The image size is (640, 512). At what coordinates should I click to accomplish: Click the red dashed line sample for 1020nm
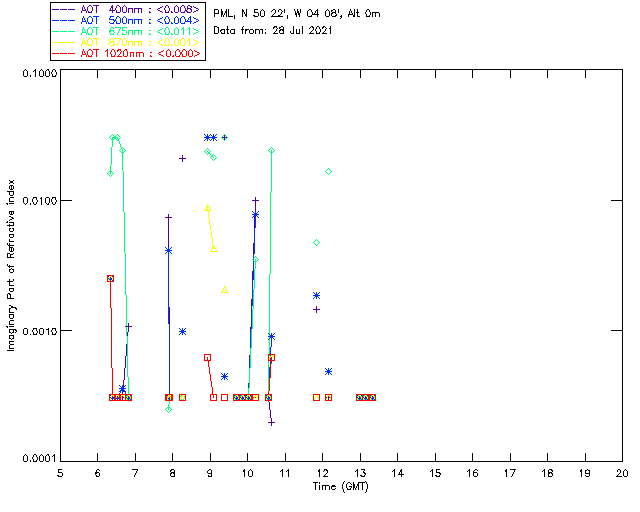[64, 53]
